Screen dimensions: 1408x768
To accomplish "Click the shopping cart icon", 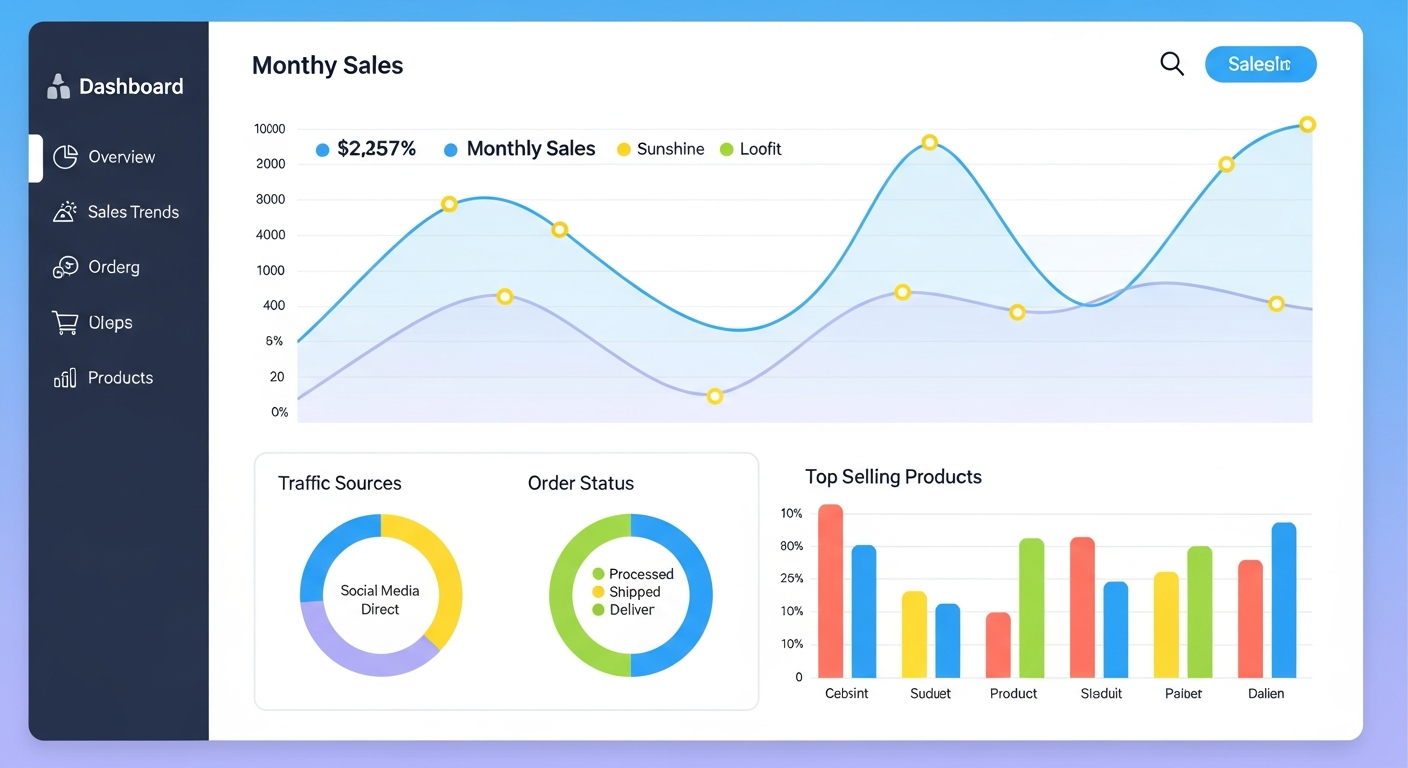I will click(65, 322).
